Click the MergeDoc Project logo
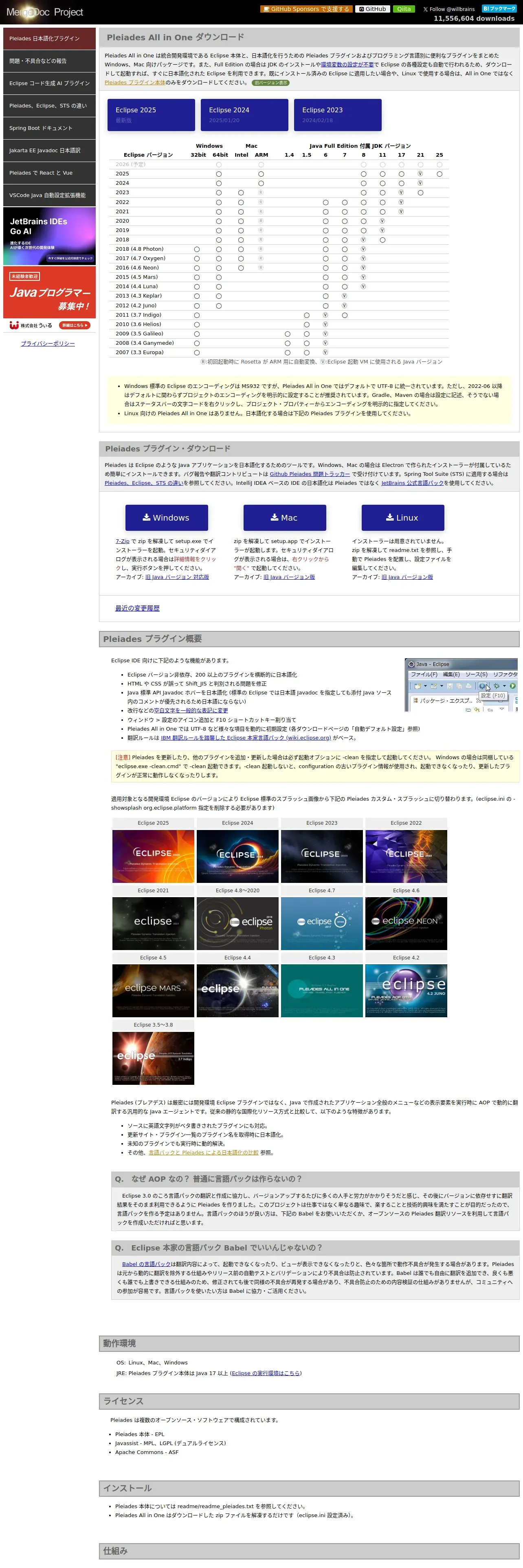This screenshot has height=1568, width=523. (x=44, y=11)
